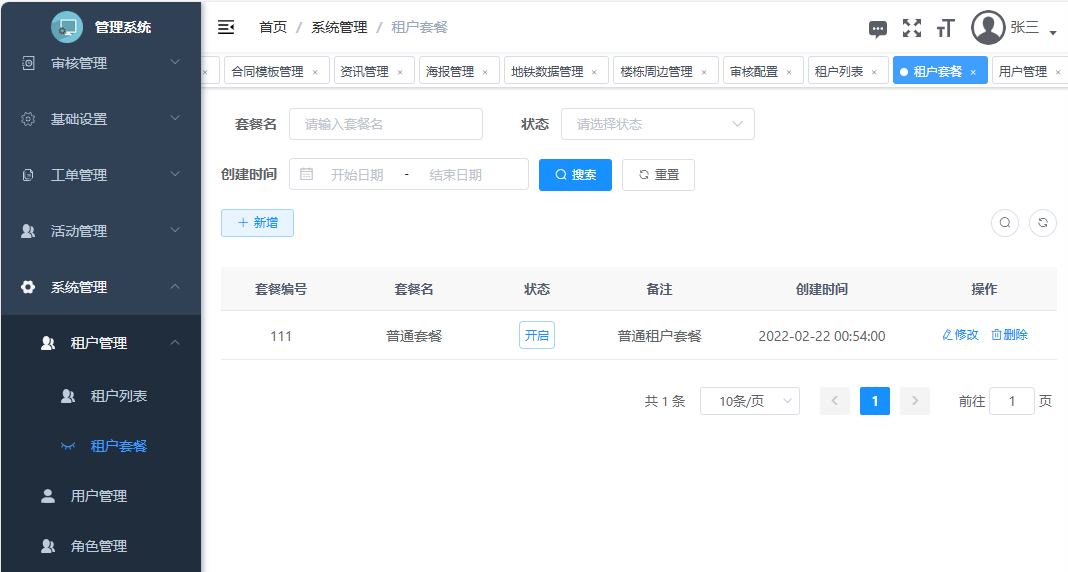This screenshot has width=1068, height=572.
Task: Close the 租户列表 tab
Action: point(874,72)
